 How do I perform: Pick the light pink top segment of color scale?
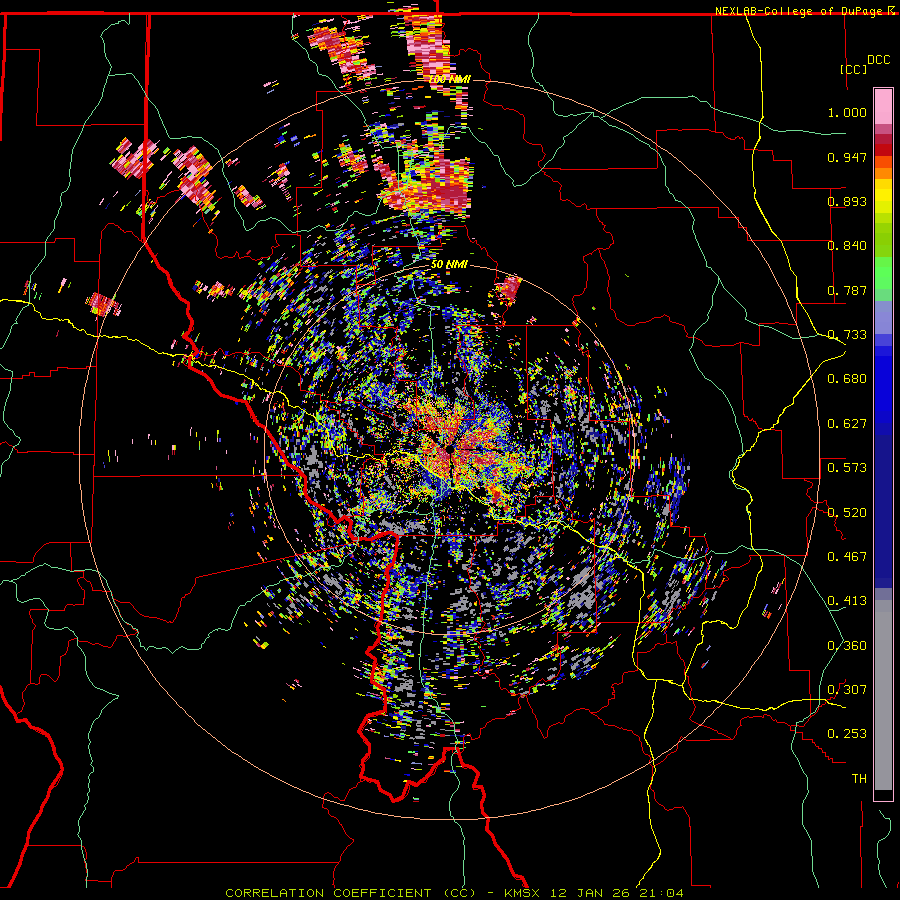pyautogui.click(x=883, y=107)
